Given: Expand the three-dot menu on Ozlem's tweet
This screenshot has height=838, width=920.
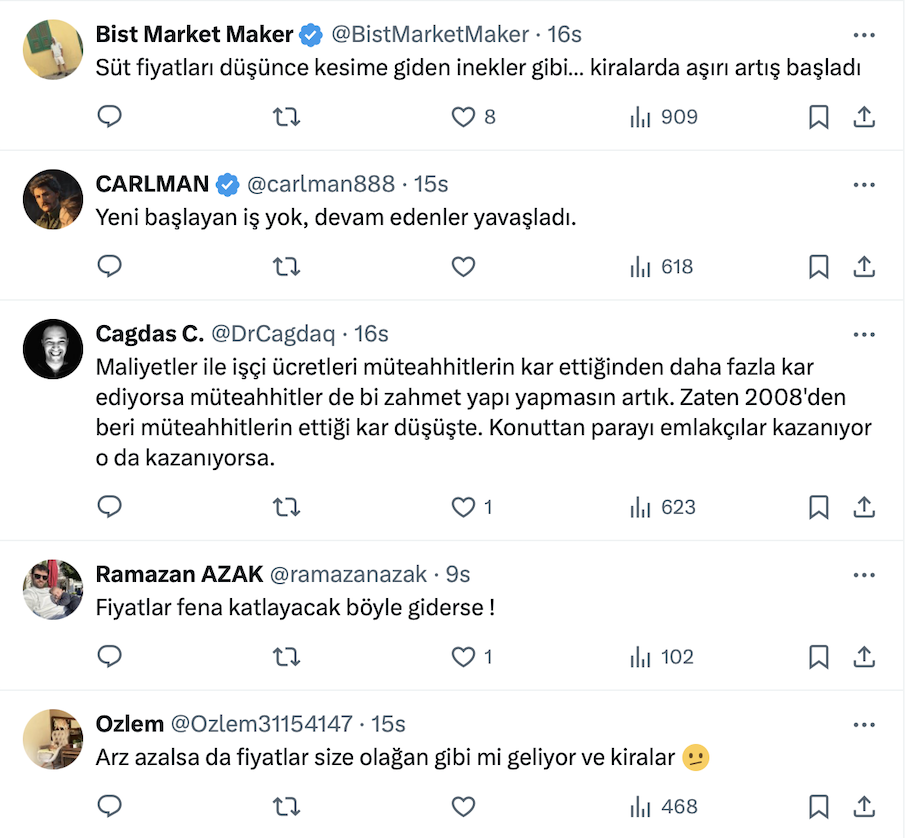Looking at the screenshot, I should (x=864, y=724).
